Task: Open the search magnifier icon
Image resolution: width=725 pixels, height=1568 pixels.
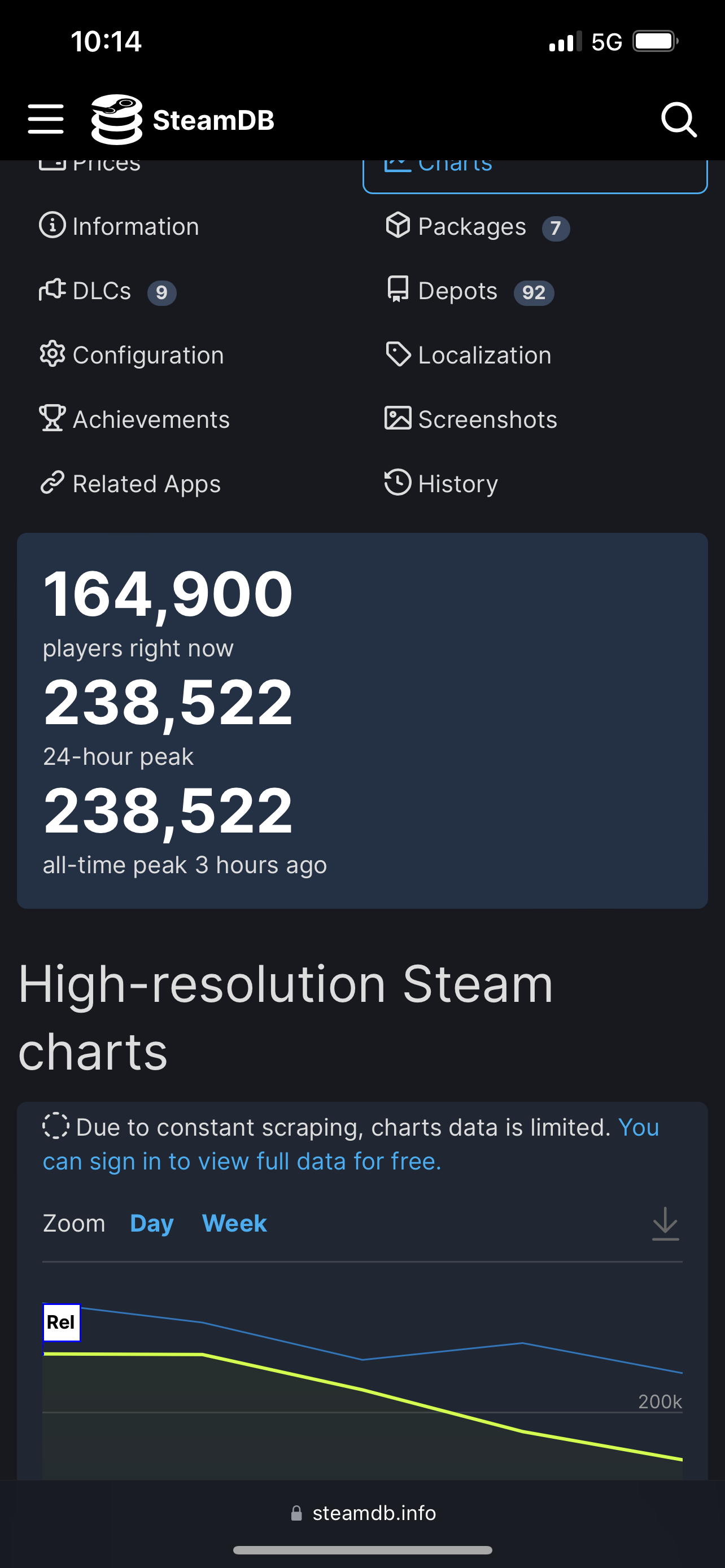Action: [678, 119]
